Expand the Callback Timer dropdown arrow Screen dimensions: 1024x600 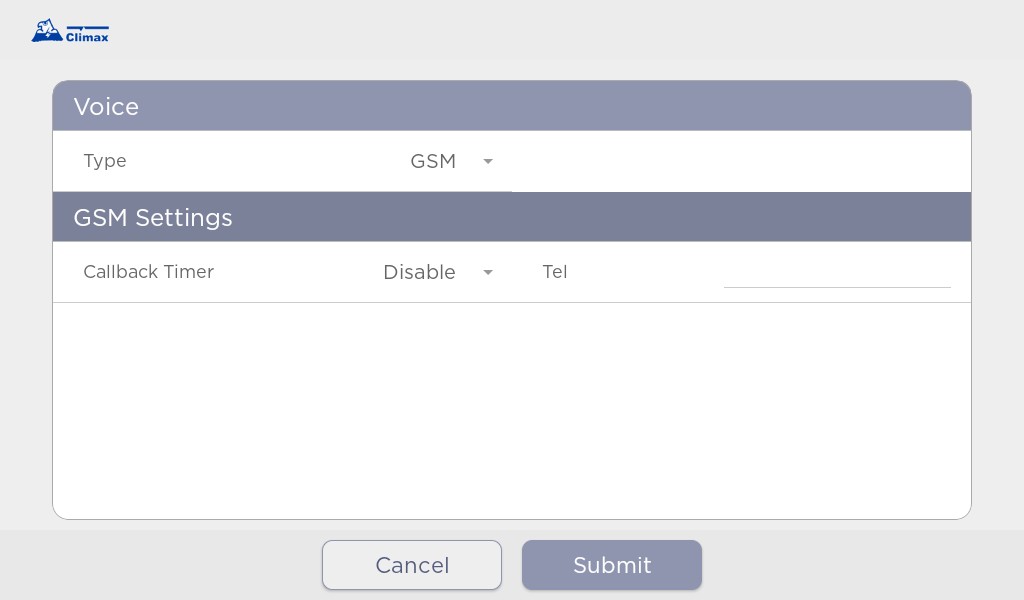(x=488, y=272)
